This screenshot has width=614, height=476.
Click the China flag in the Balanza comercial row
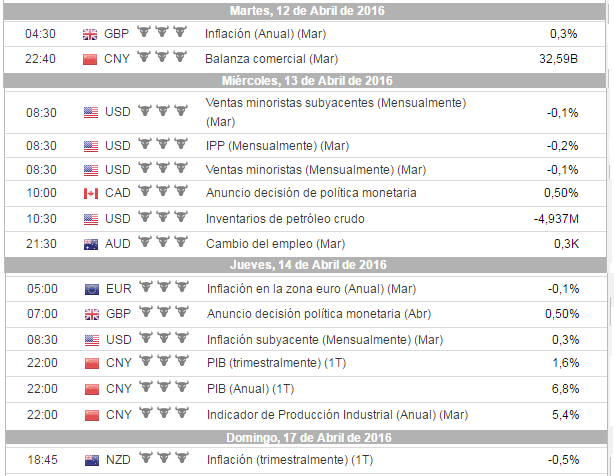[90, 60]
